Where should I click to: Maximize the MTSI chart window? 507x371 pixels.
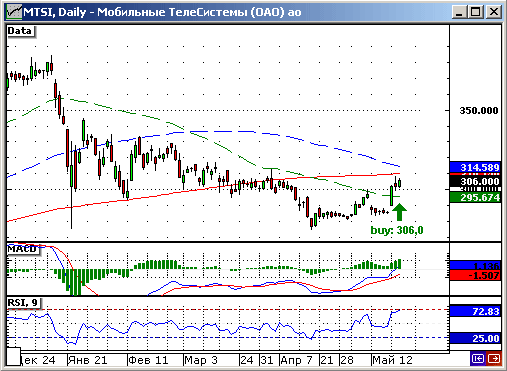point(476,12)
